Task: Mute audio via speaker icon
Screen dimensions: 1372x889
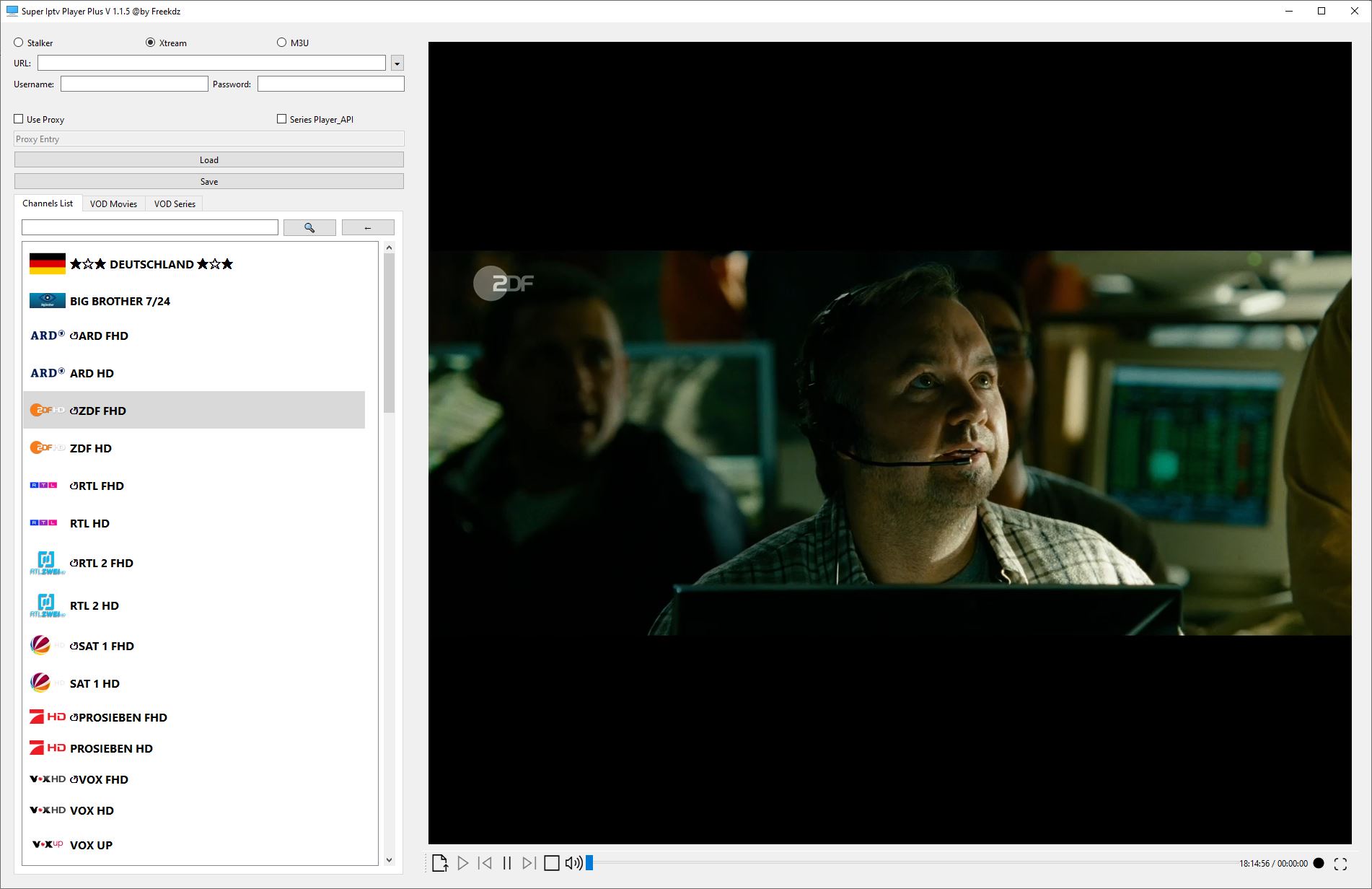Action: 574,863
